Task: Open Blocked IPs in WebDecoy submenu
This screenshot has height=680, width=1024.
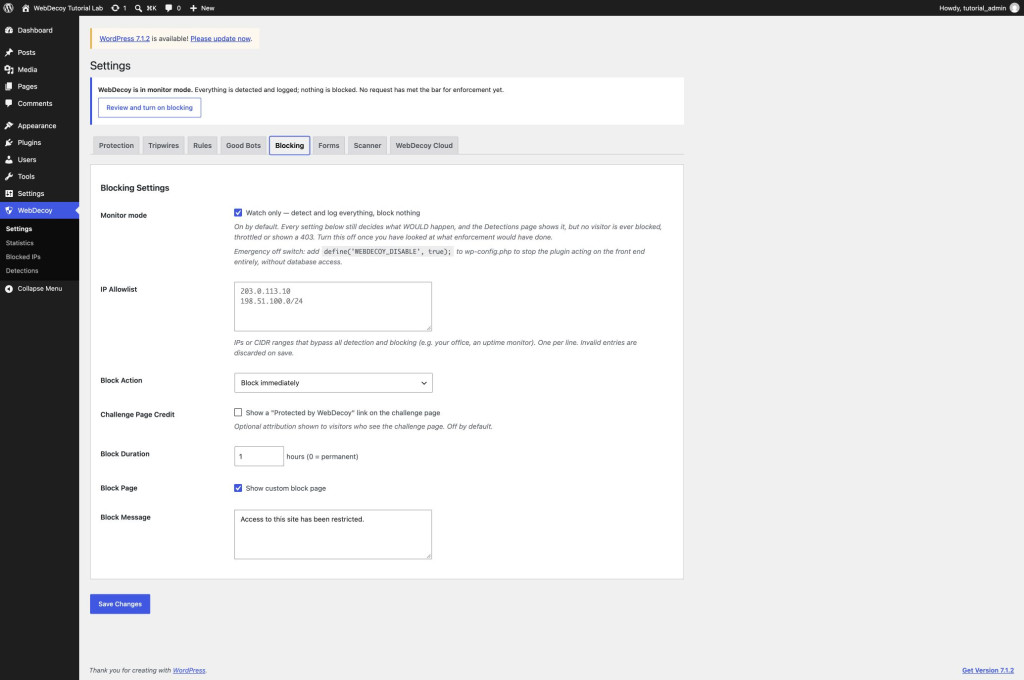Action: (x=23, y=257)
